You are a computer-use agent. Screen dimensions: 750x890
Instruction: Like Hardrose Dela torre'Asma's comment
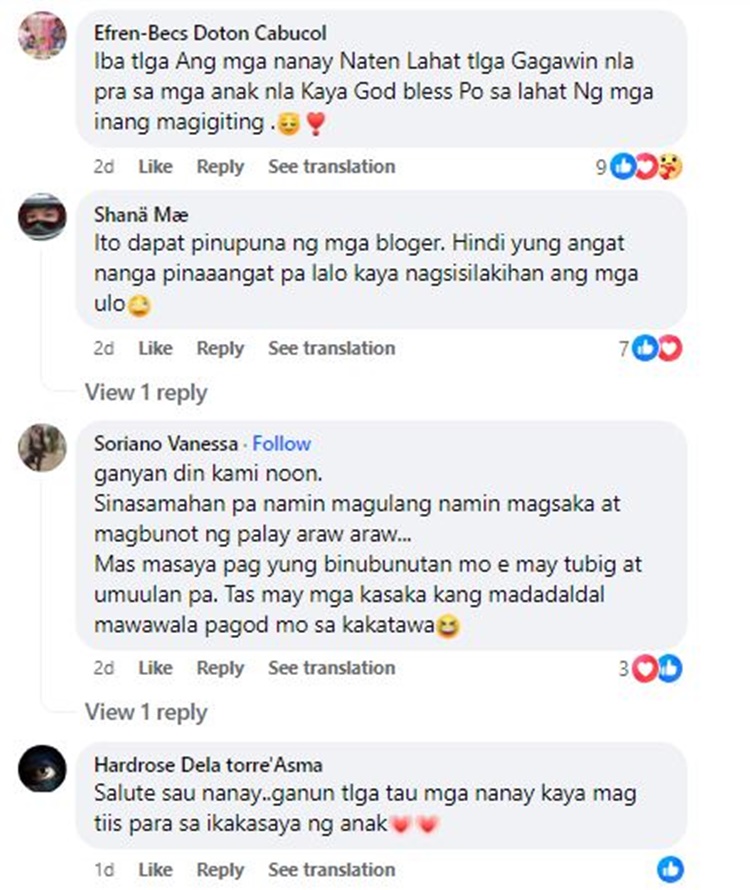point(156,870)
